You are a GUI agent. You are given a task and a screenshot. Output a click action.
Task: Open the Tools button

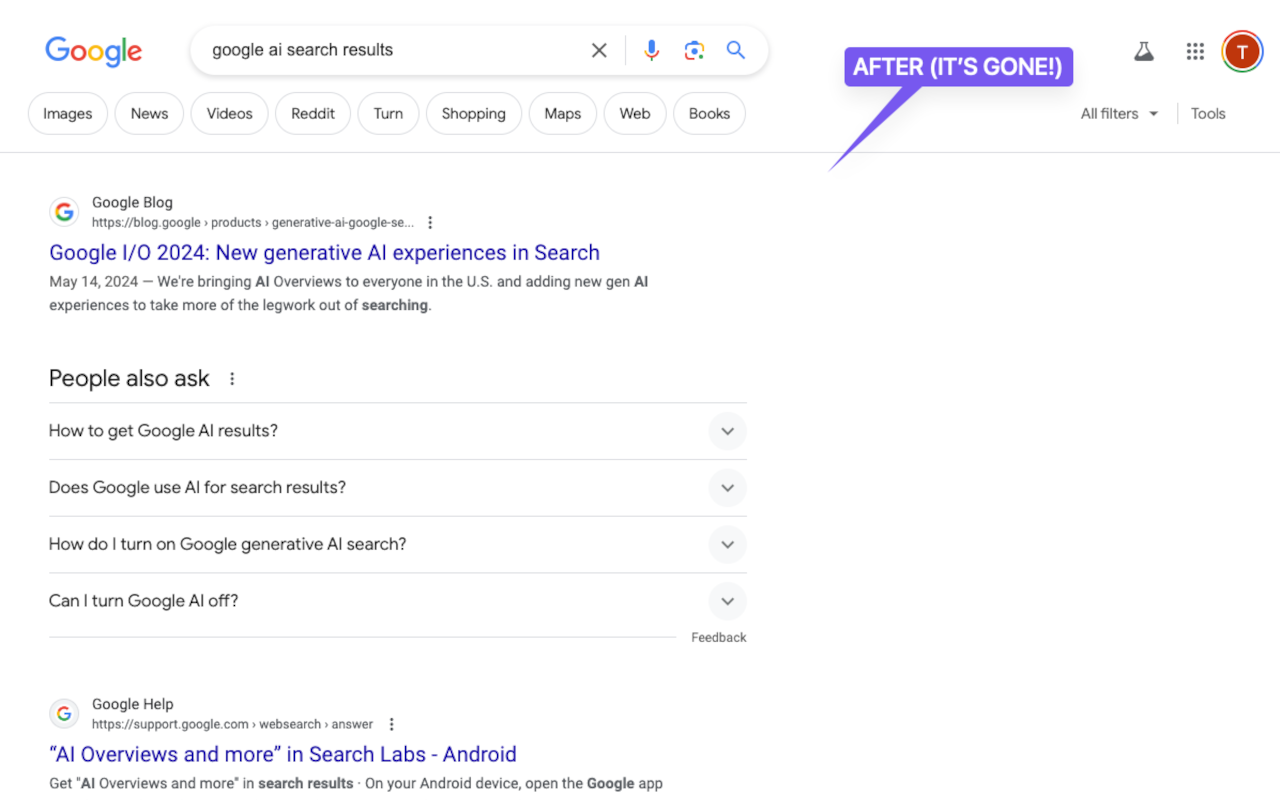(1208, 113)
